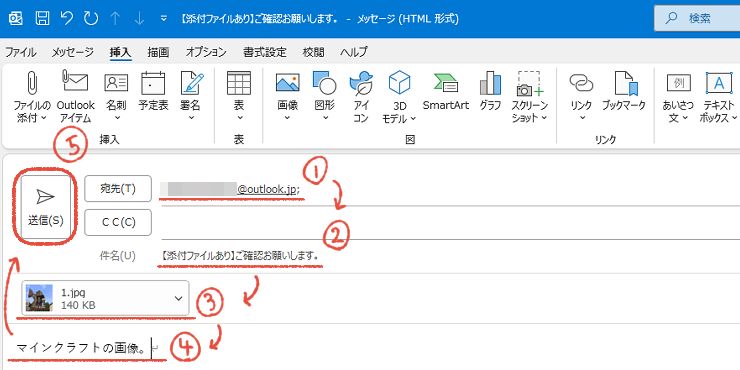
Task: Click the 宛先(T) button
Action: 118,189
